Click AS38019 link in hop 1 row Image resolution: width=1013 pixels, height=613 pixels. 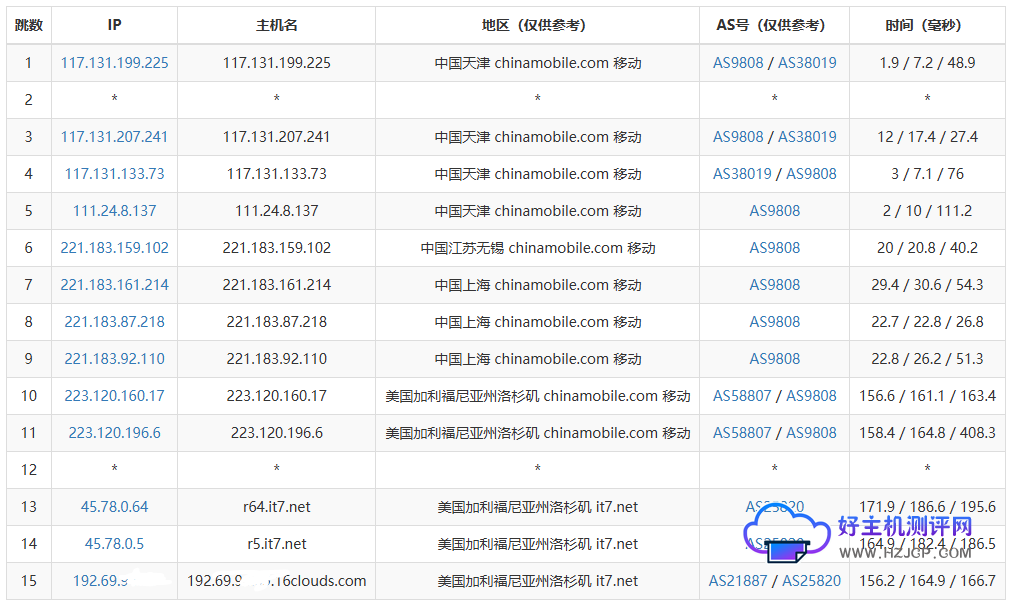[x=807, y=63]
